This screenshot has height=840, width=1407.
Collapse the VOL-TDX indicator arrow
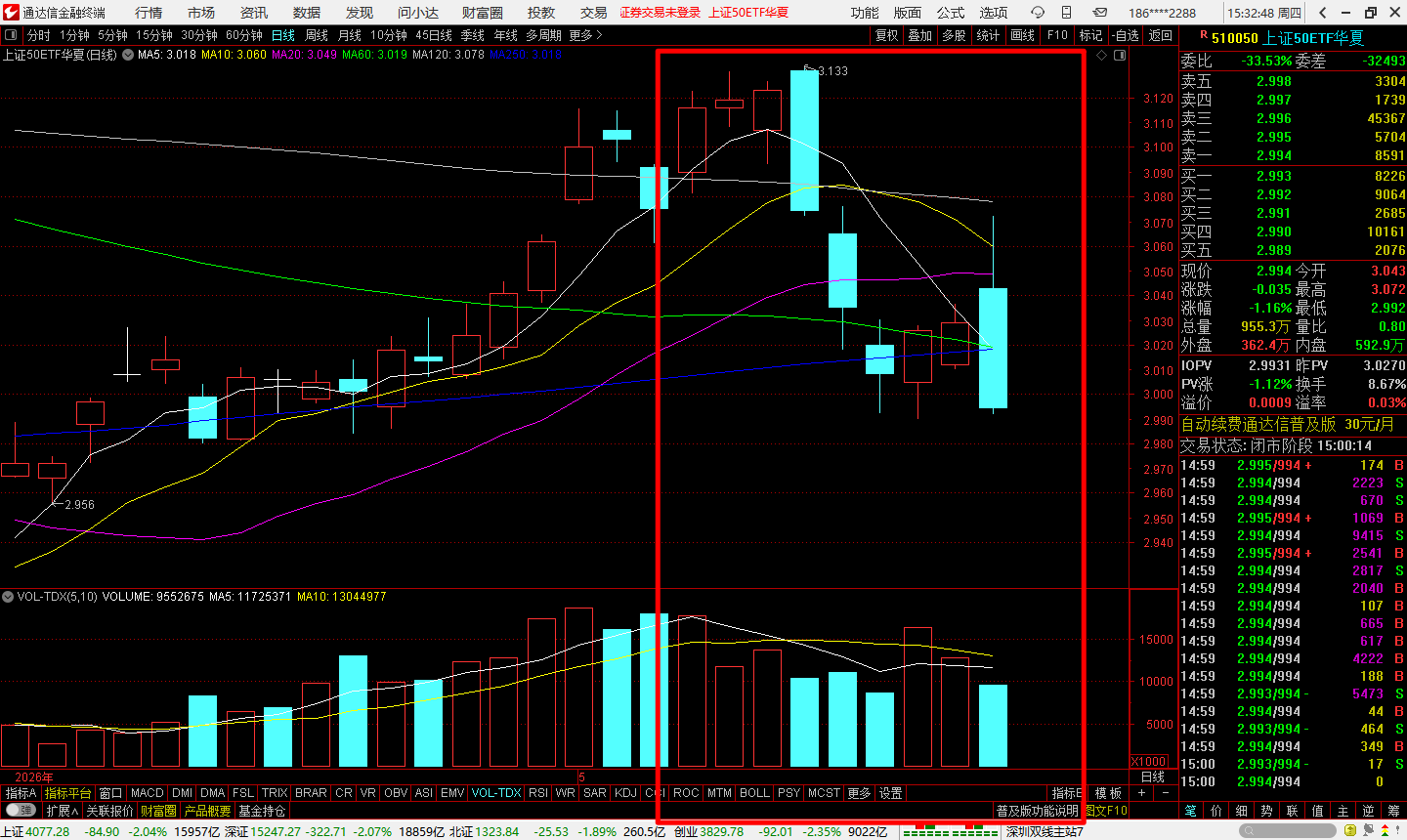click(8, 597)
